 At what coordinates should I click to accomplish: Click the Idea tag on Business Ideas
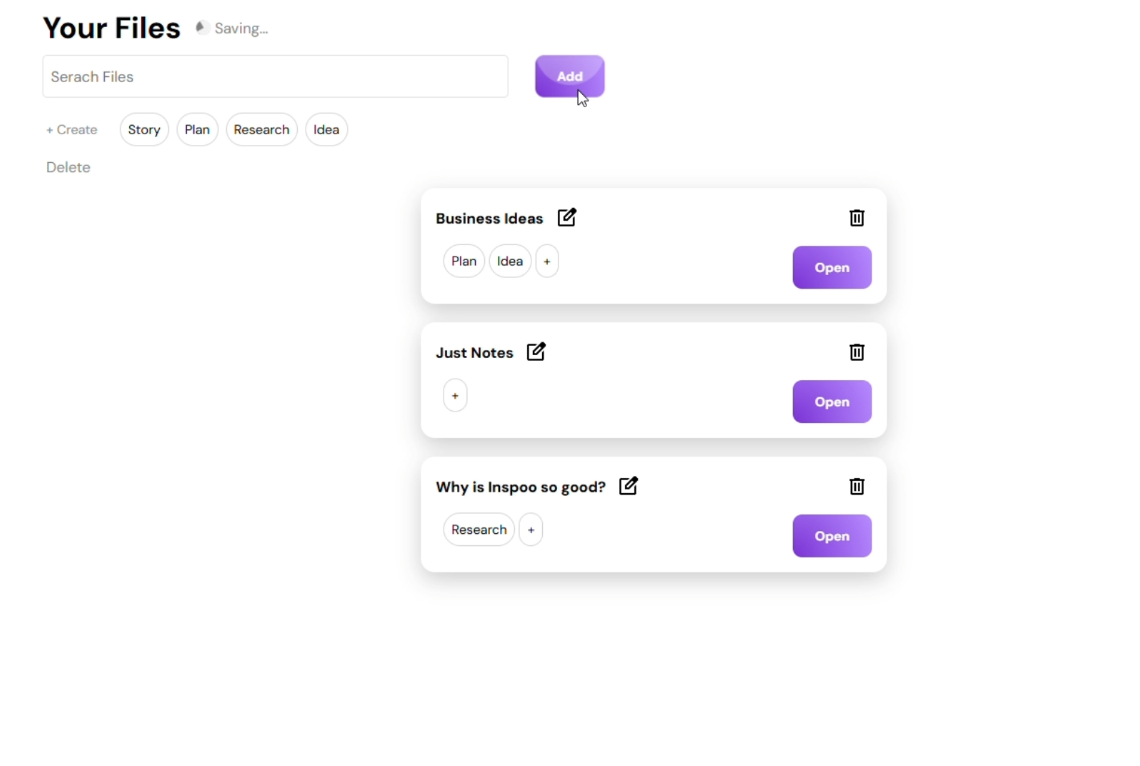click(510, 262)
